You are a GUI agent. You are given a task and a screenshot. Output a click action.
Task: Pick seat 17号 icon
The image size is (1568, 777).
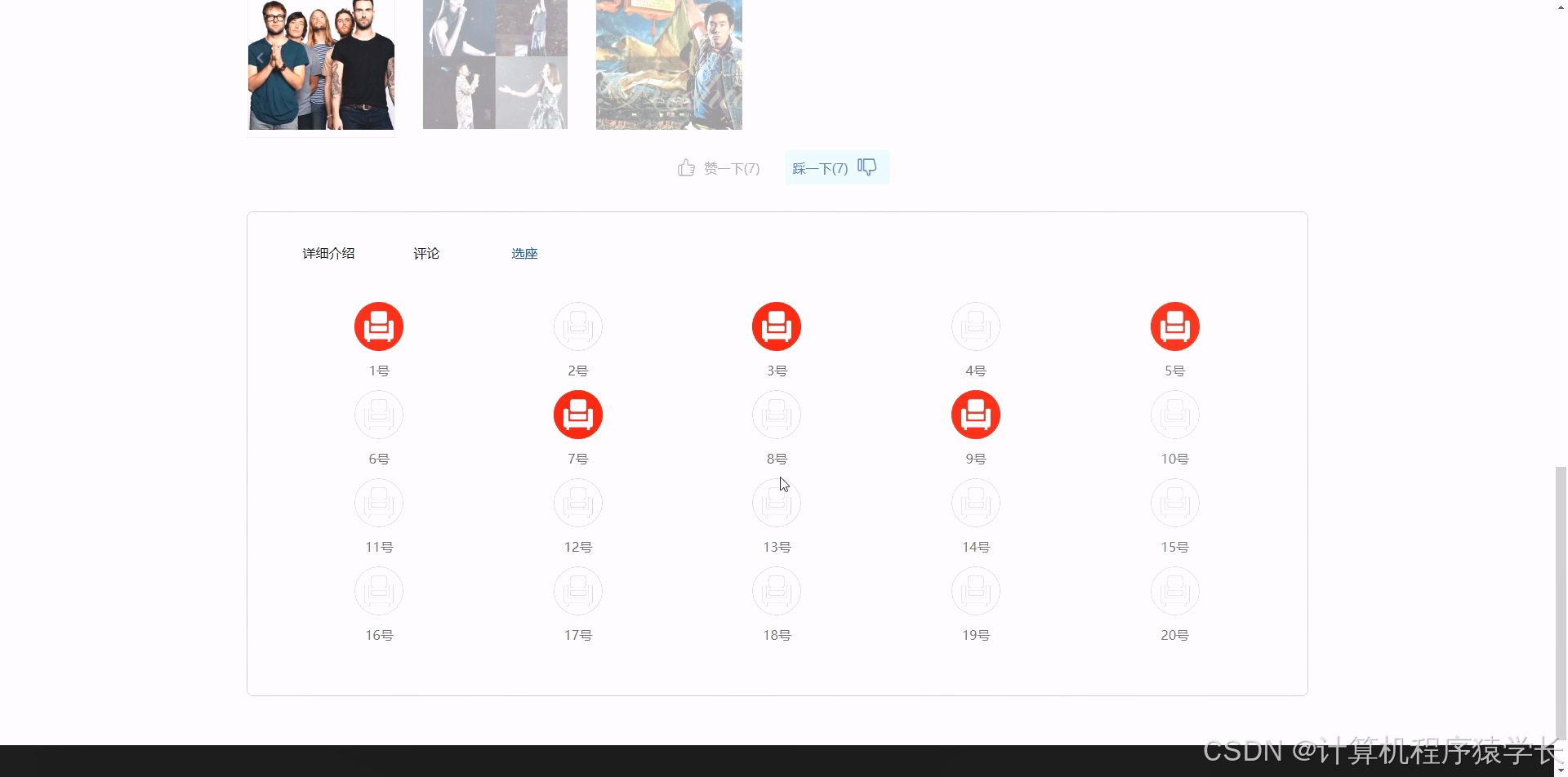578,591
